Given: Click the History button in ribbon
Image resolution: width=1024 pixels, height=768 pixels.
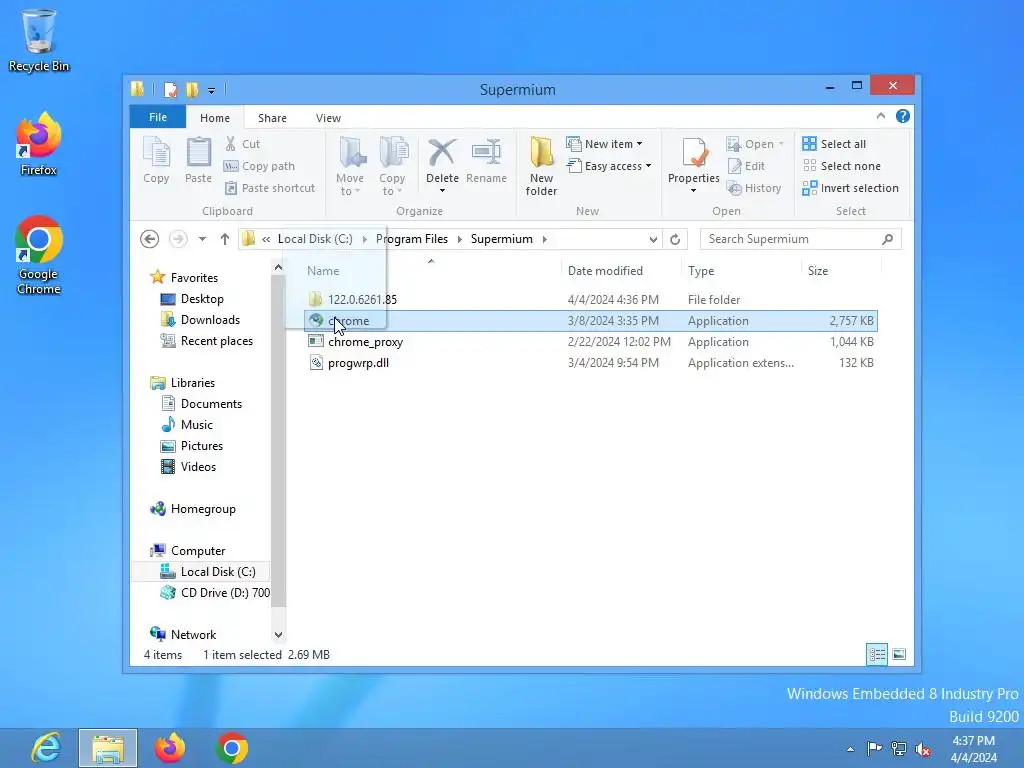Looking at the screenshot, I should tap(754, 188).
